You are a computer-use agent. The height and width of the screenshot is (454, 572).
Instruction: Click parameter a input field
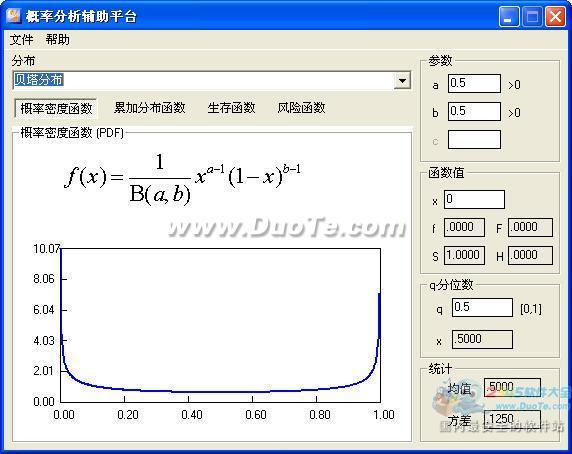pos(474,84)
